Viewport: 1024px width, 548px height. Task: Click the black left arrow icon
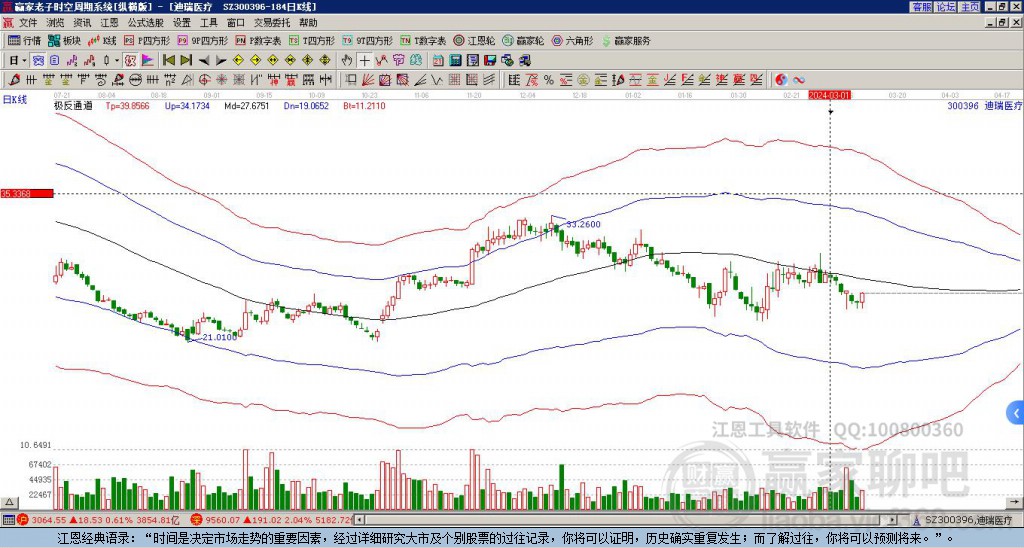(204, 61)
